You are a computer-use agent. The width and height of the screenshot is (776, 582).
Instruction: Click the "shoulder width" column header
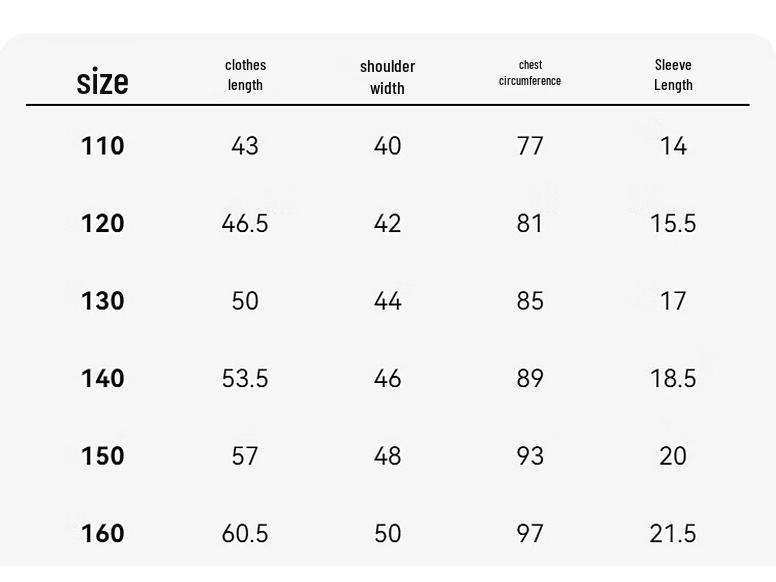pyautogui.click(x=387, y=77)
